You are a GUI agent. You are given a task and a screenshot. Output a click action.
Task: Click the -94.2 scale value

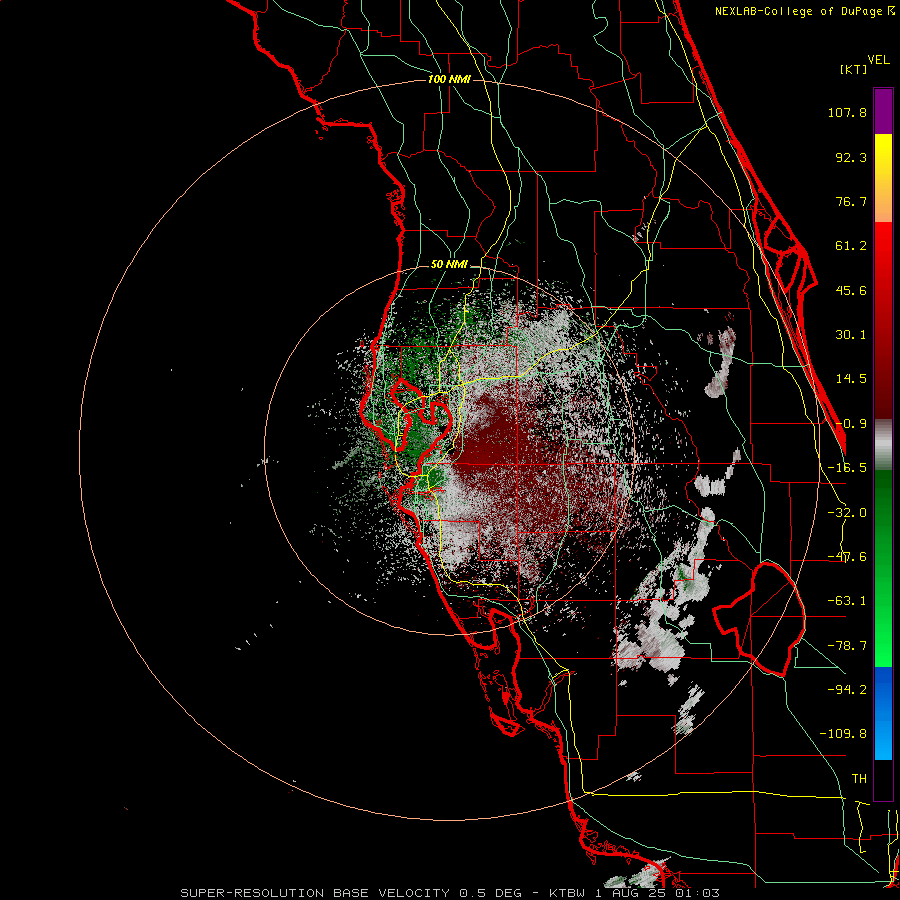pos(847,689)
